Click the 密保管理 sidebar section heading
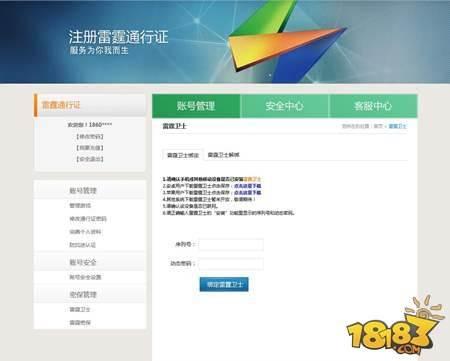This screenshot has width=450, height=361. (83, 295)
